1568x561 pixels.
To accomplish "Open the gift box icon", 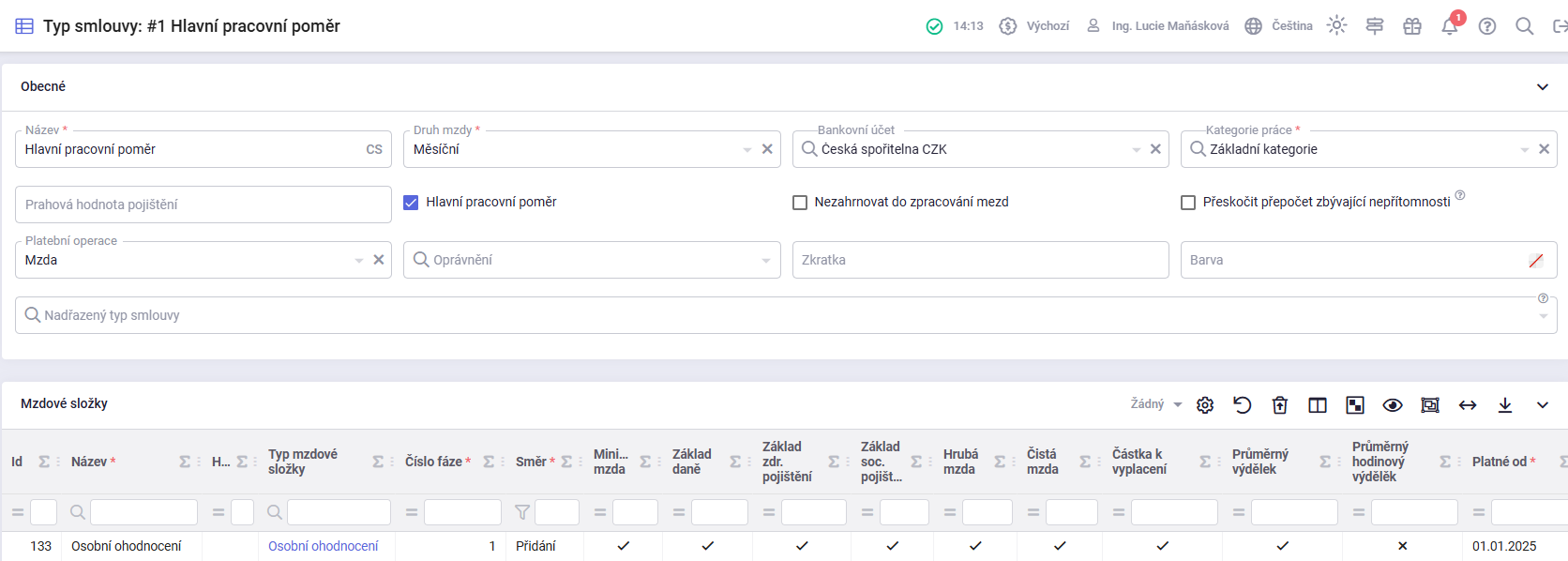I will tap(1411, 26).
